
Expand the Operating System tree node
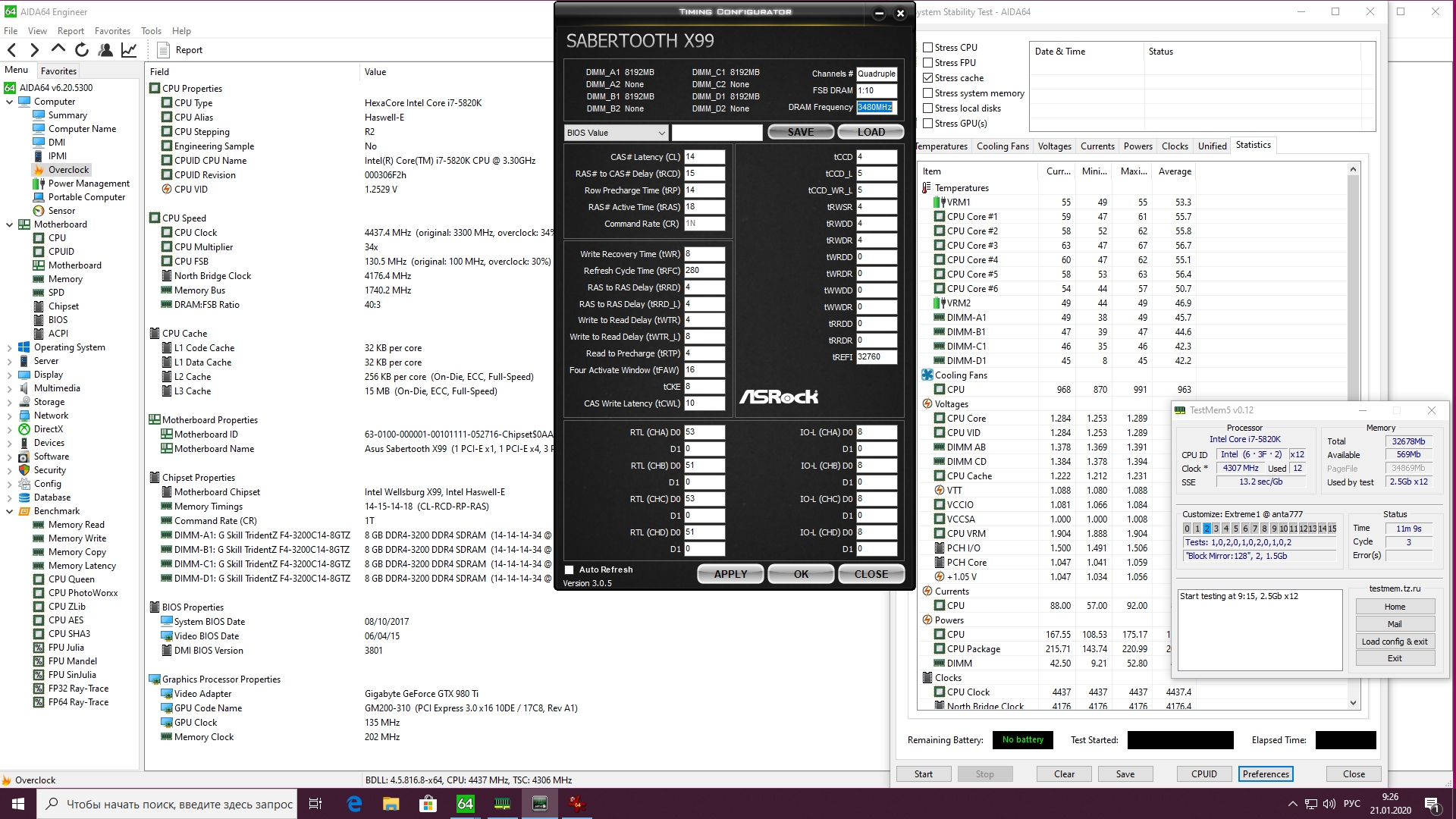tap(9, 347)
